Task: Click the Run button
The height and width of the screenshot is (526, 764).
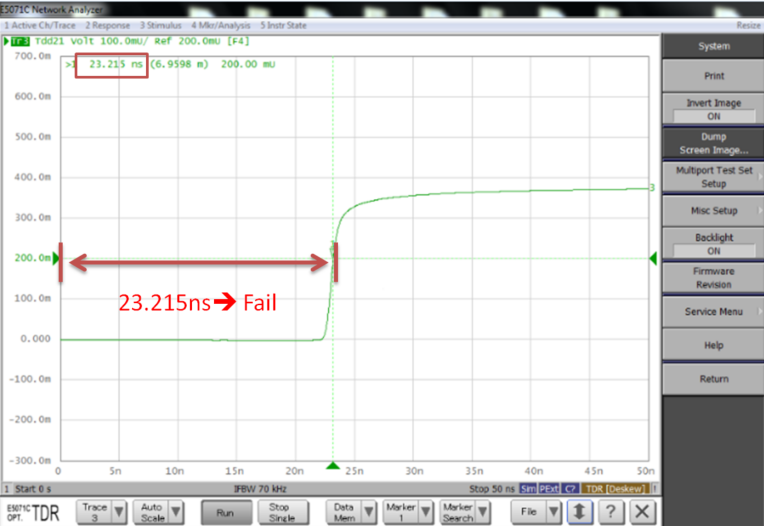Action: click(226, 512)
